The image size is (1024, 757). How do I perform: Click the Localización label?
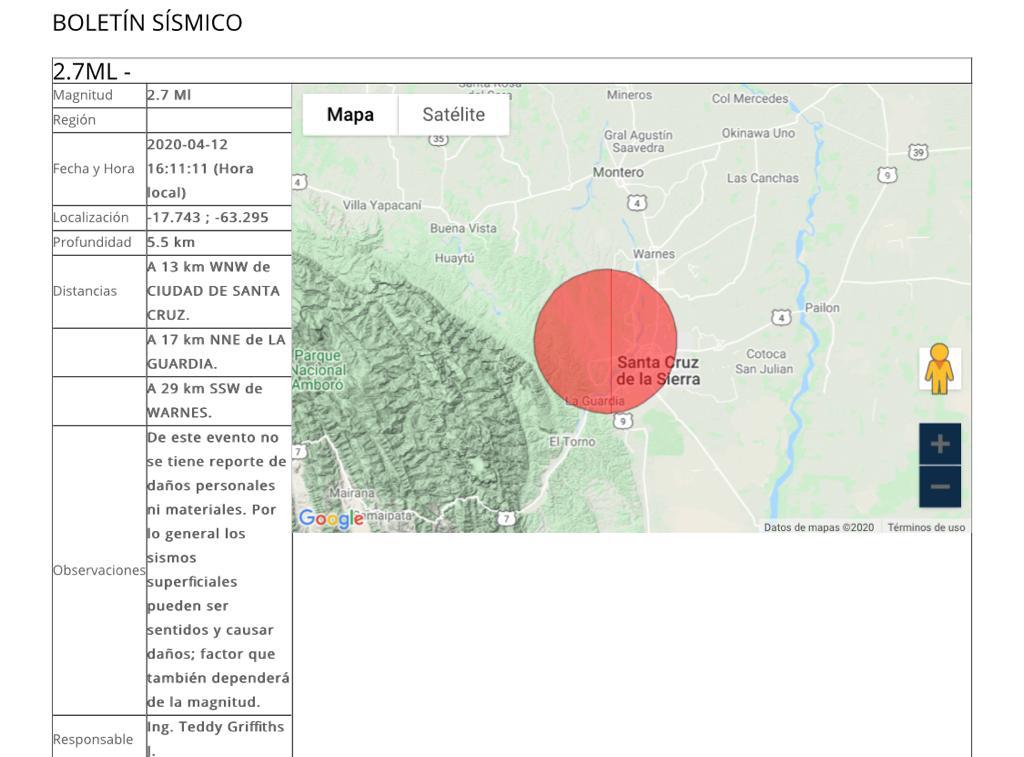91,217
